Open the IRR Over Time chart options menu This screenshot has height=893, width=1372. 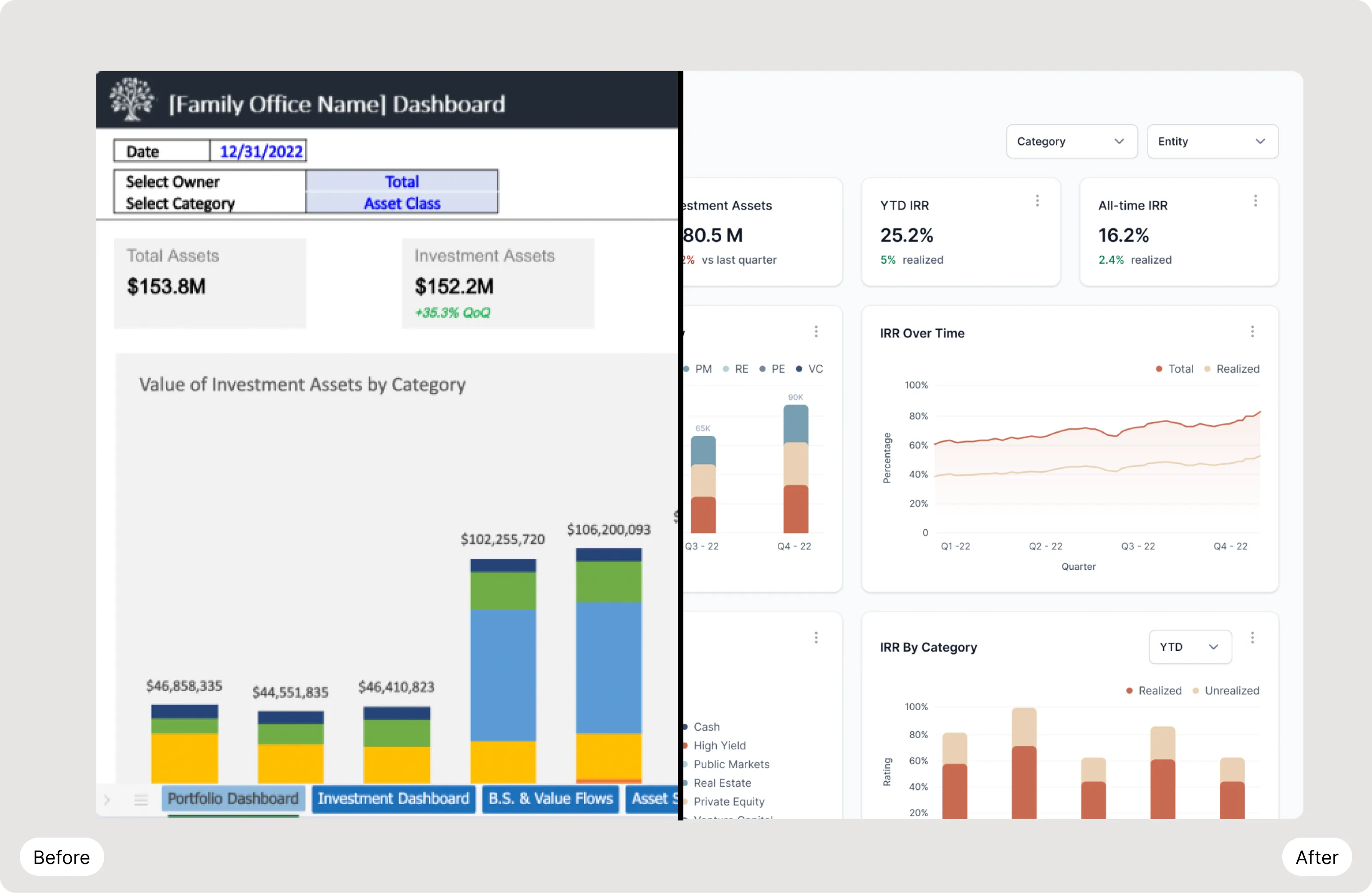[x=1252, y=332]
